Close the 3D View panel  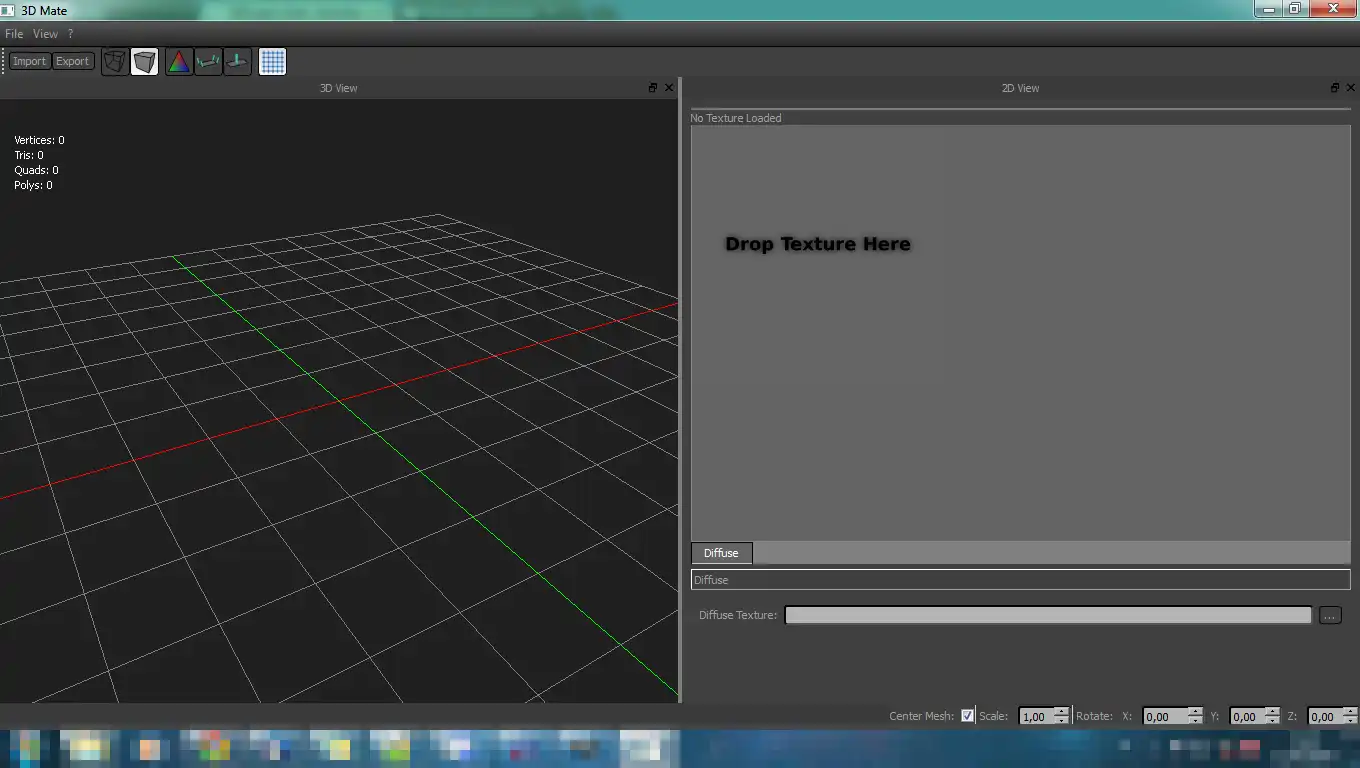(669, 88)
